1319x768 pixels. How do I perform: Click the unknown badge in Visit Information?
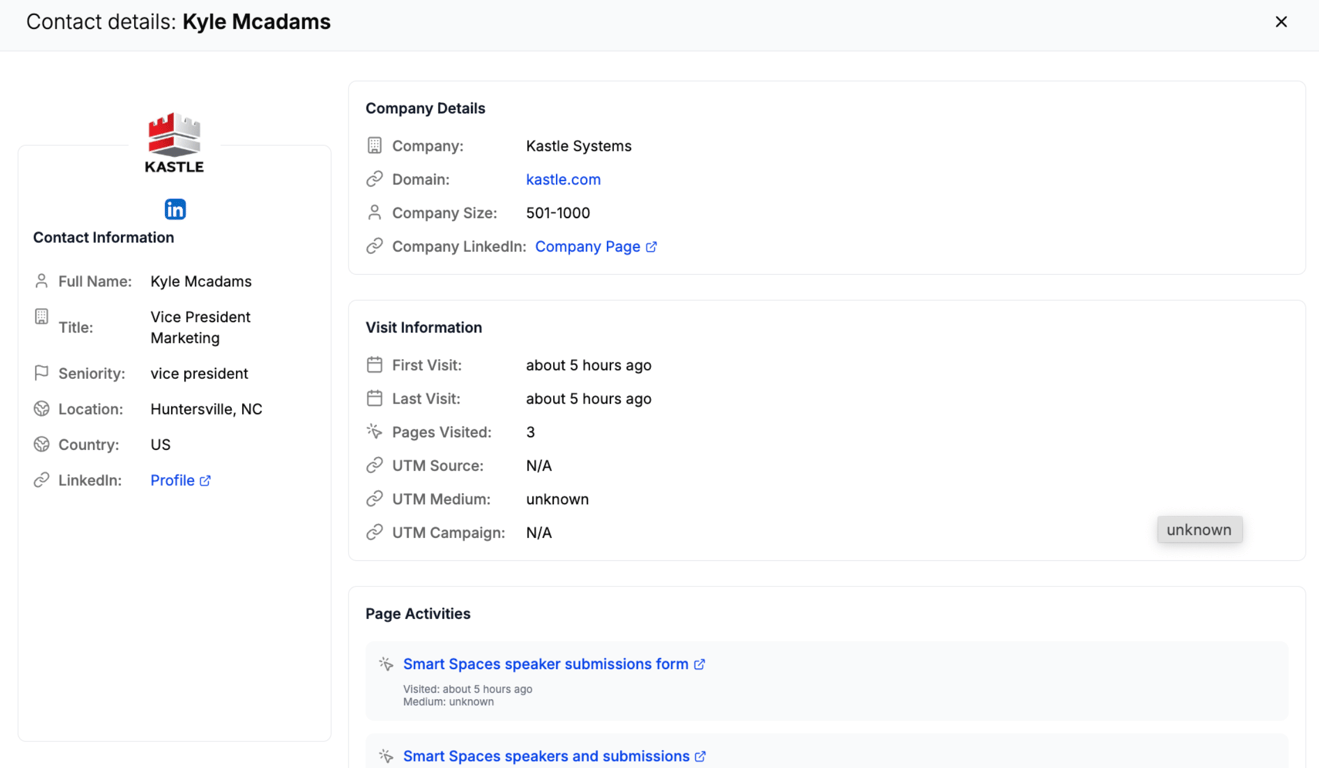(1199, 529)
